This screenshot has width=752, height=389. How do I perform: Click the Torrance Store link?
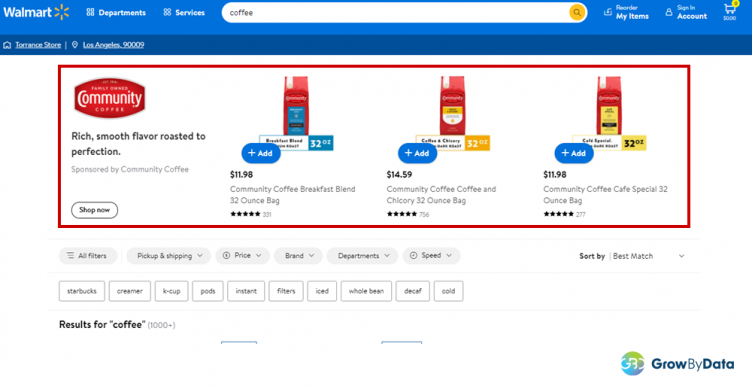pyautogui.click(x=38, y=45)
